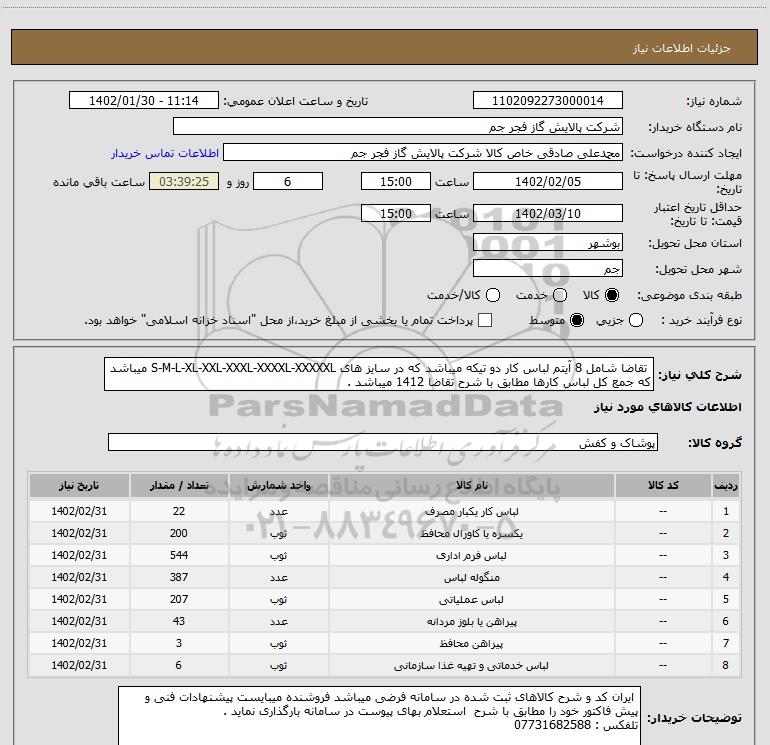Click the delivery province field بوشهر
This screenshot has height=745, width=770.
(x=548, y=243)
